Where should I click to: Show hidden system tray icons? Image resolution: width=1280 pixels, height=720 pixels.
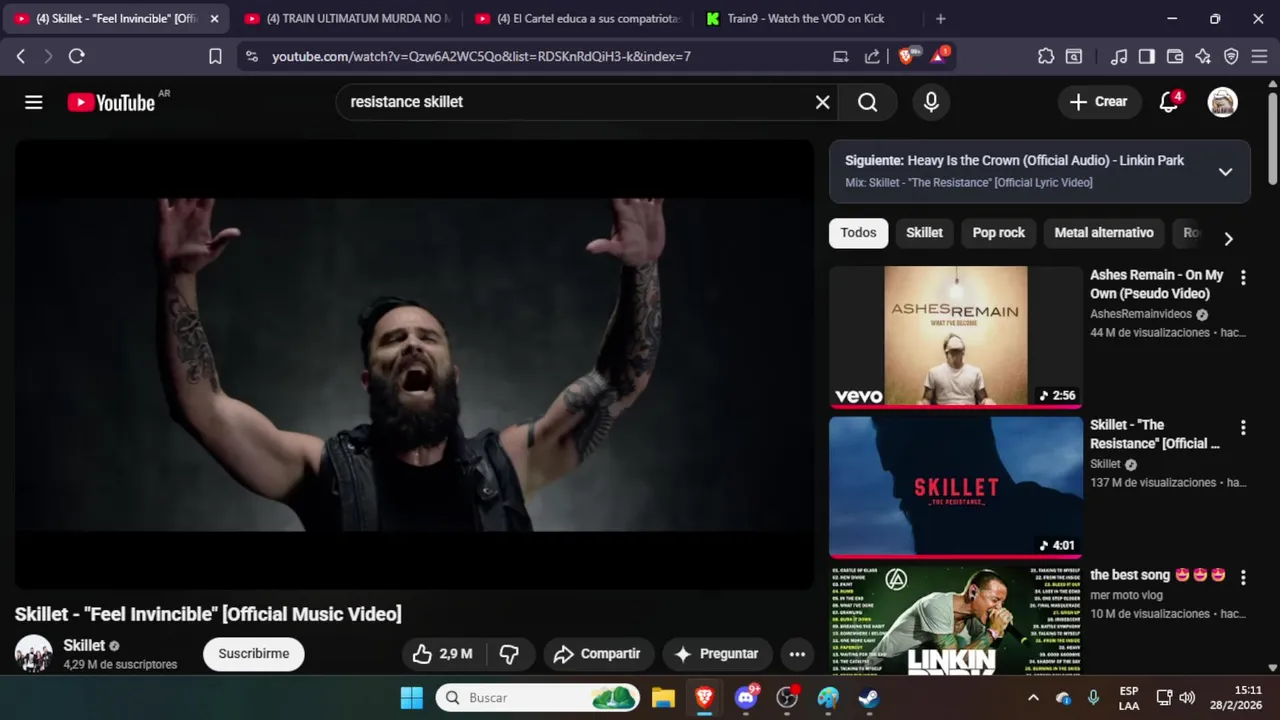pyautogui.click(x=1033, y=698)
